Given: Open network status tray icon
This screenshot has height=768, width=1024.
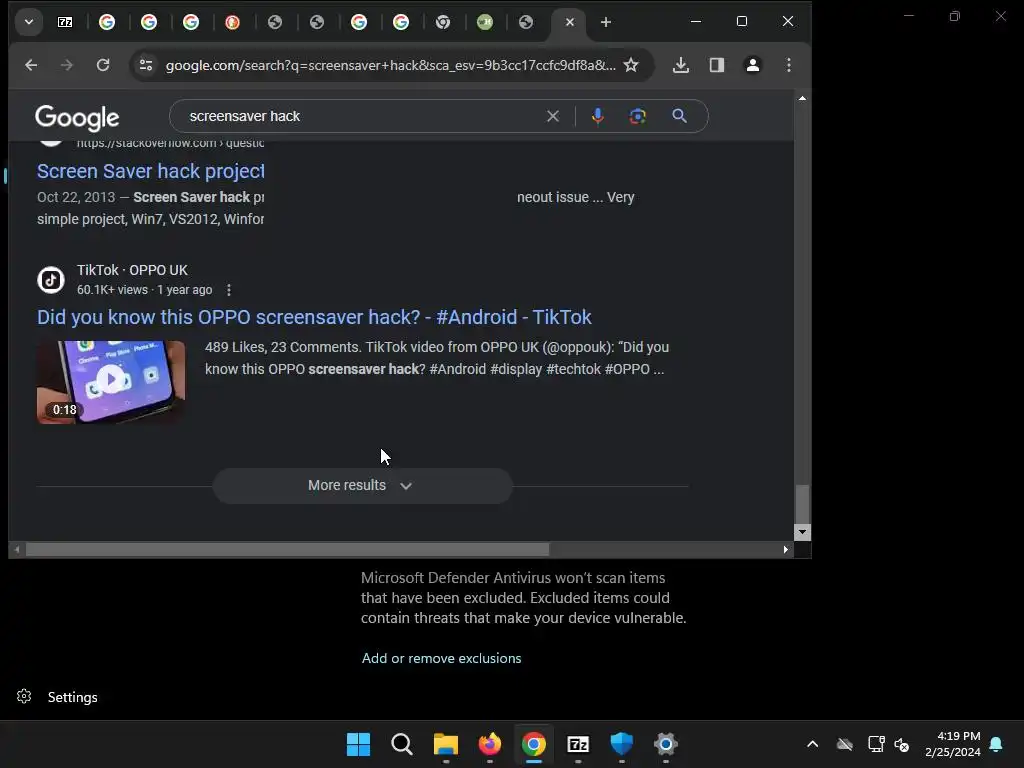Looking at the screenshot, I should [876, 744].
